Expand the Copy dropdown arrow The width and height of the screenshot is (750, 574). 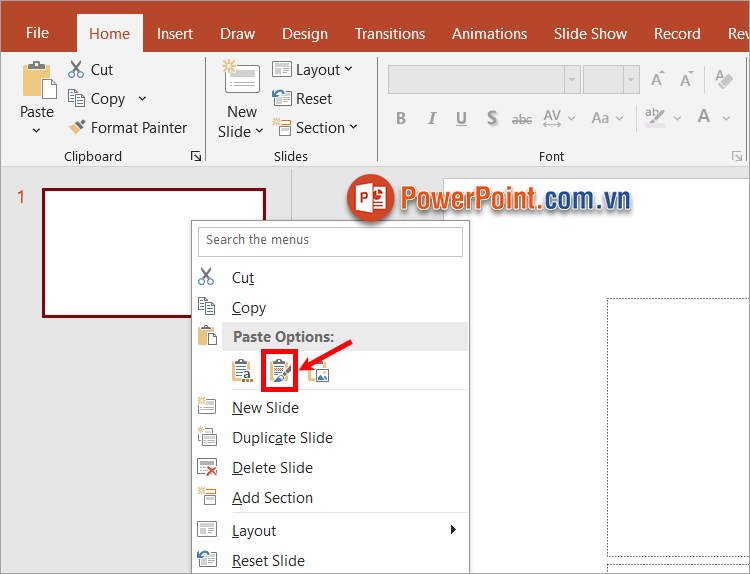click(x=142, y=99)
